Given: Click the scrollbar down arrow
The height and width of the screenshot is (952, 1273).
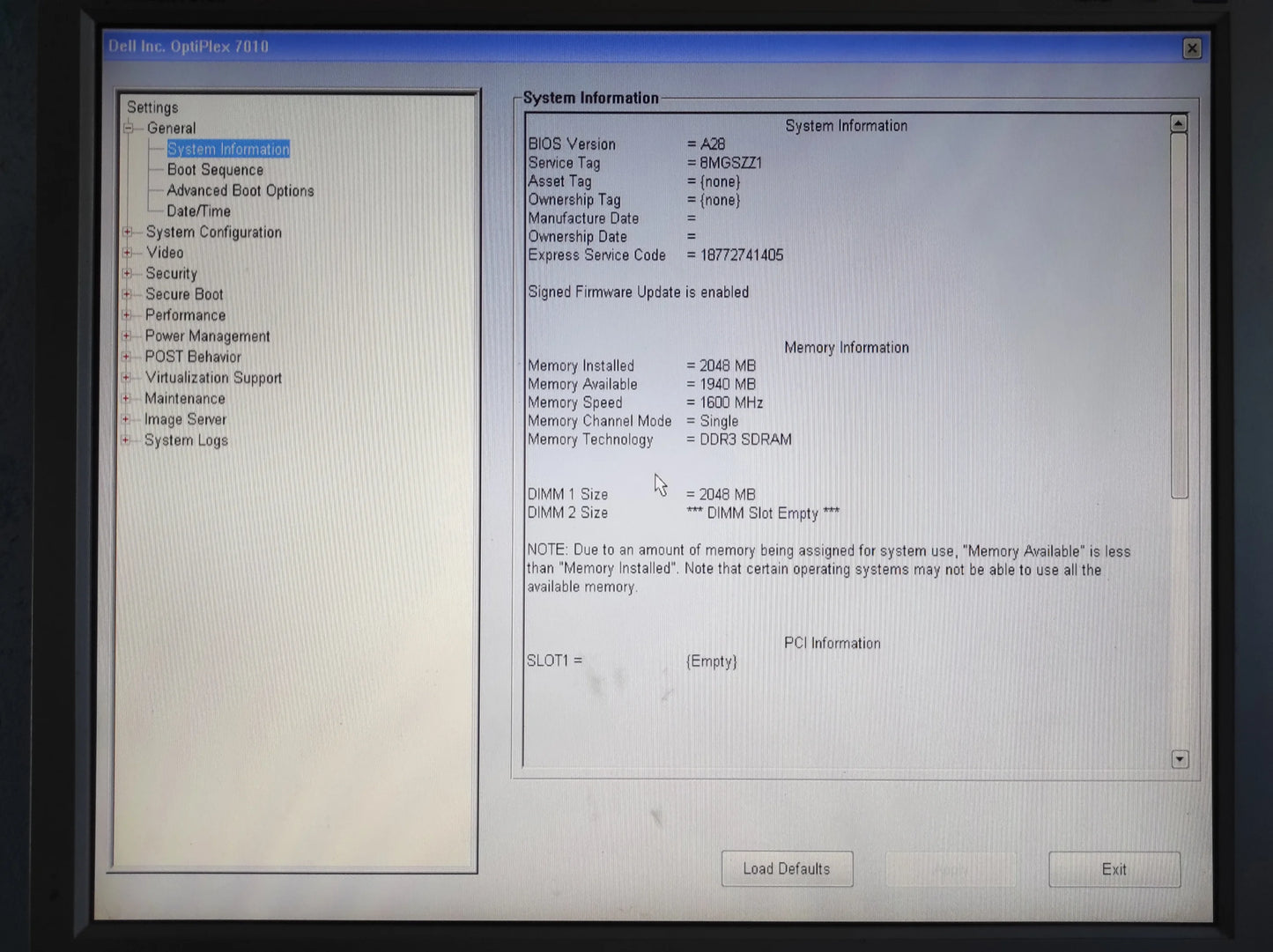Looking at the screenshot, I should point(1180,759).
